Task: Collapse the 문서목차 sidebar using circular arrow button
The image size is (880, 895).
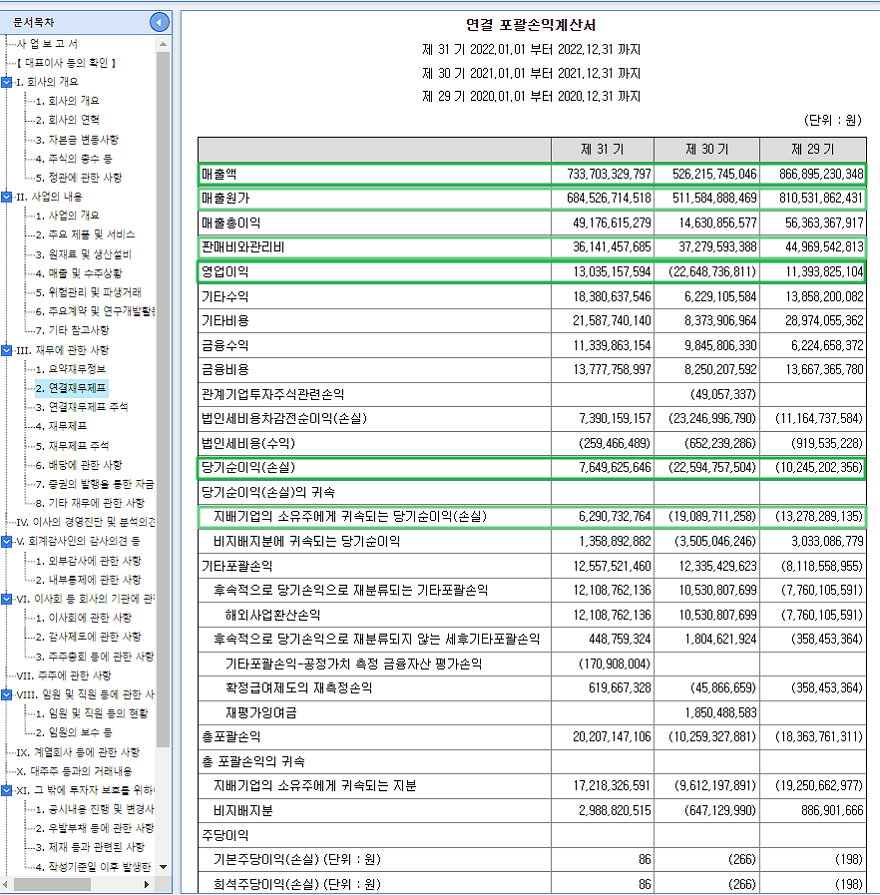Action: tap(159, 21)
